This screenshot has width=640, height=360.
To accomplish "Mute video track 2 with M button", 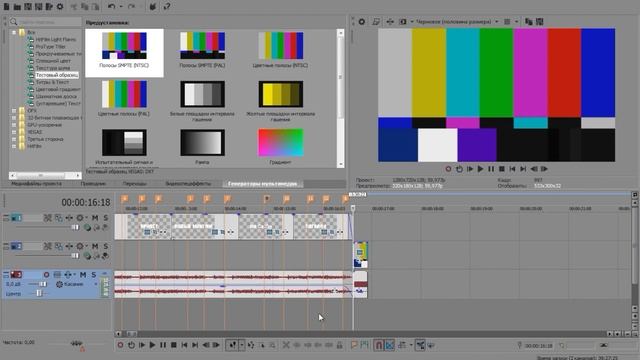I will pyautogui.click(x=95, y=246).
